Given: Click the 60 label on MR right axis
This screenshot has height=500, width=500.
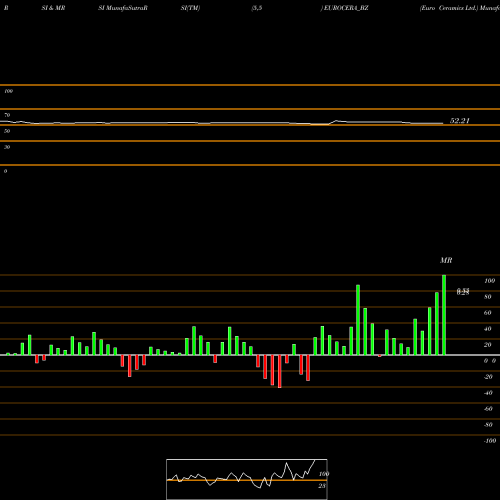Looking at the screenshot, I should point(488,313).
